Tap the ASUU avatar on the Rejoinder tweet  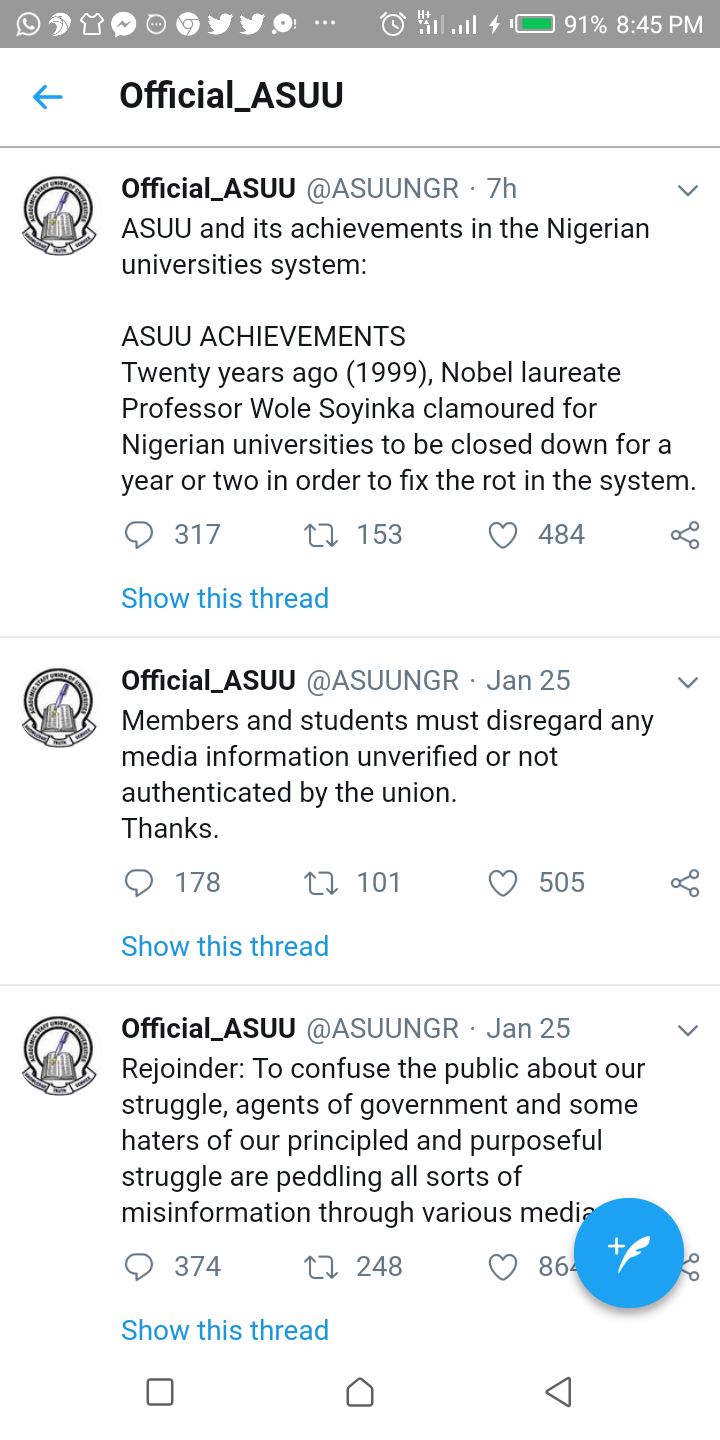[59, 1055]
